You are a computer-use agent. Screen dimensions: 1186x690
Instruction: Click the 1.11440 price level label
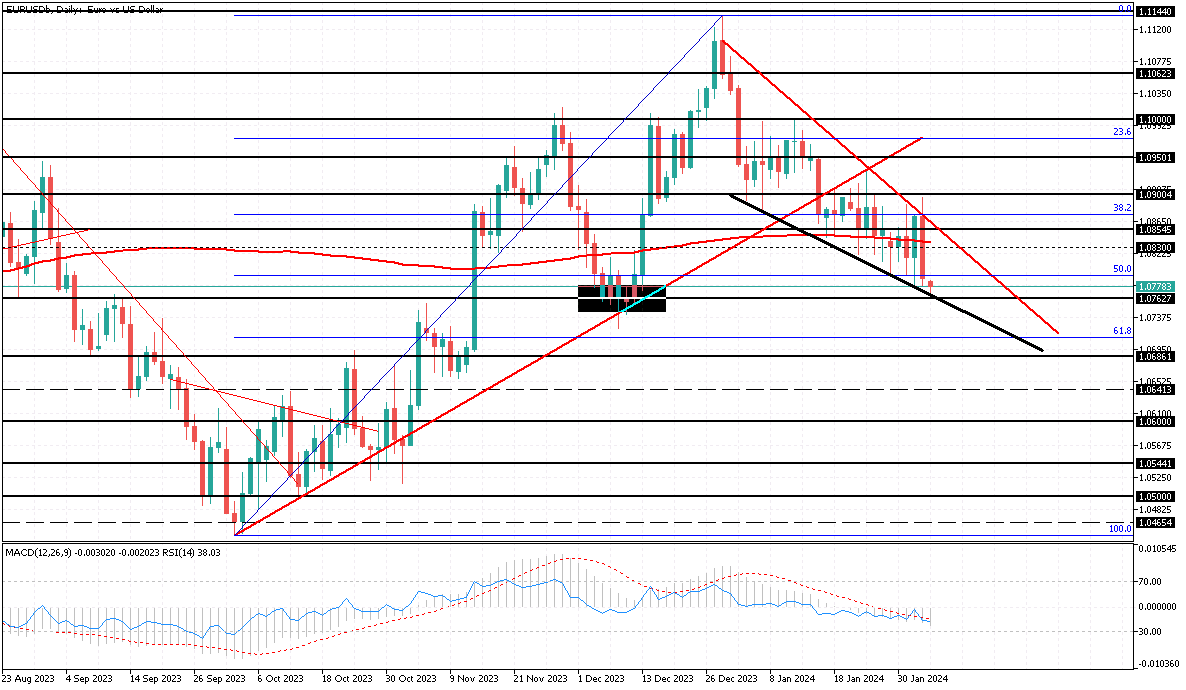click(1156, 12)
